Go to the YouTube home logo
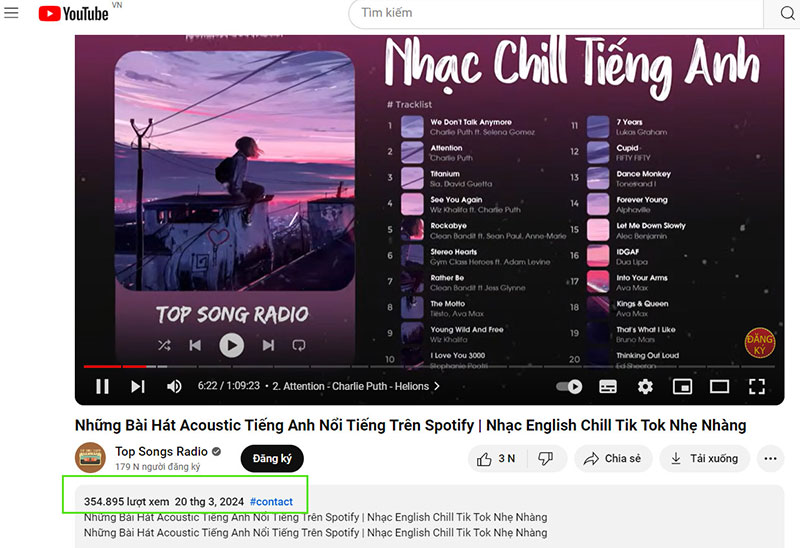Screen dimensions: 800x548 tap(74, 13)
